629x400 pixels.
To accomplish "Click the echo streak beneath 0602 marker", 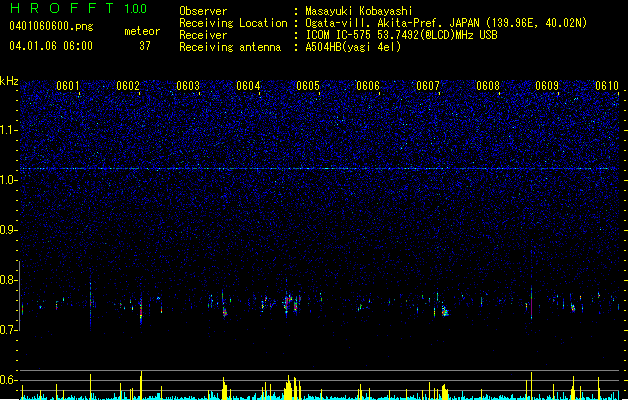I will [141, 311].
